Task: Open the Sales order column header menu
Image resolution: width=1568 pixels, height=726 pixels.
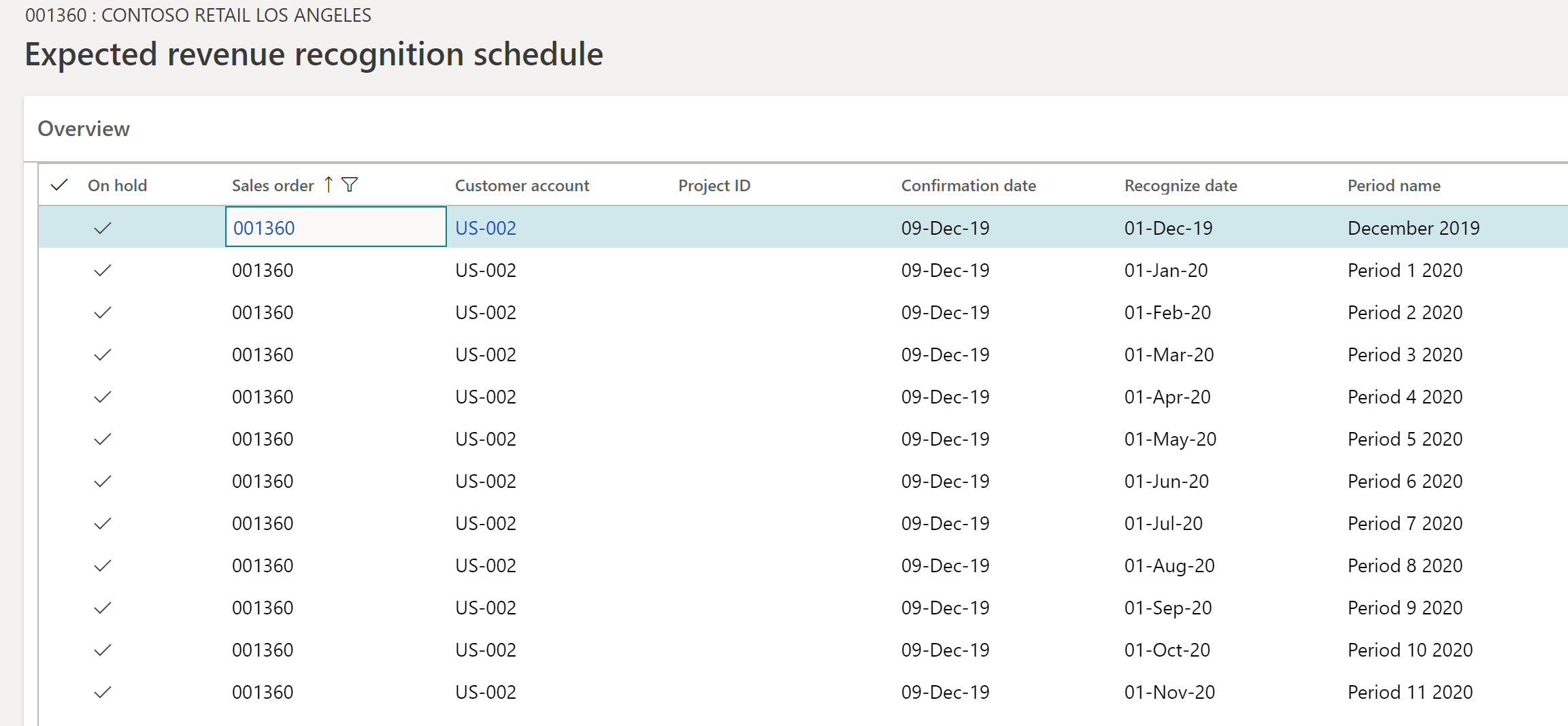Action: coord(273,185)
